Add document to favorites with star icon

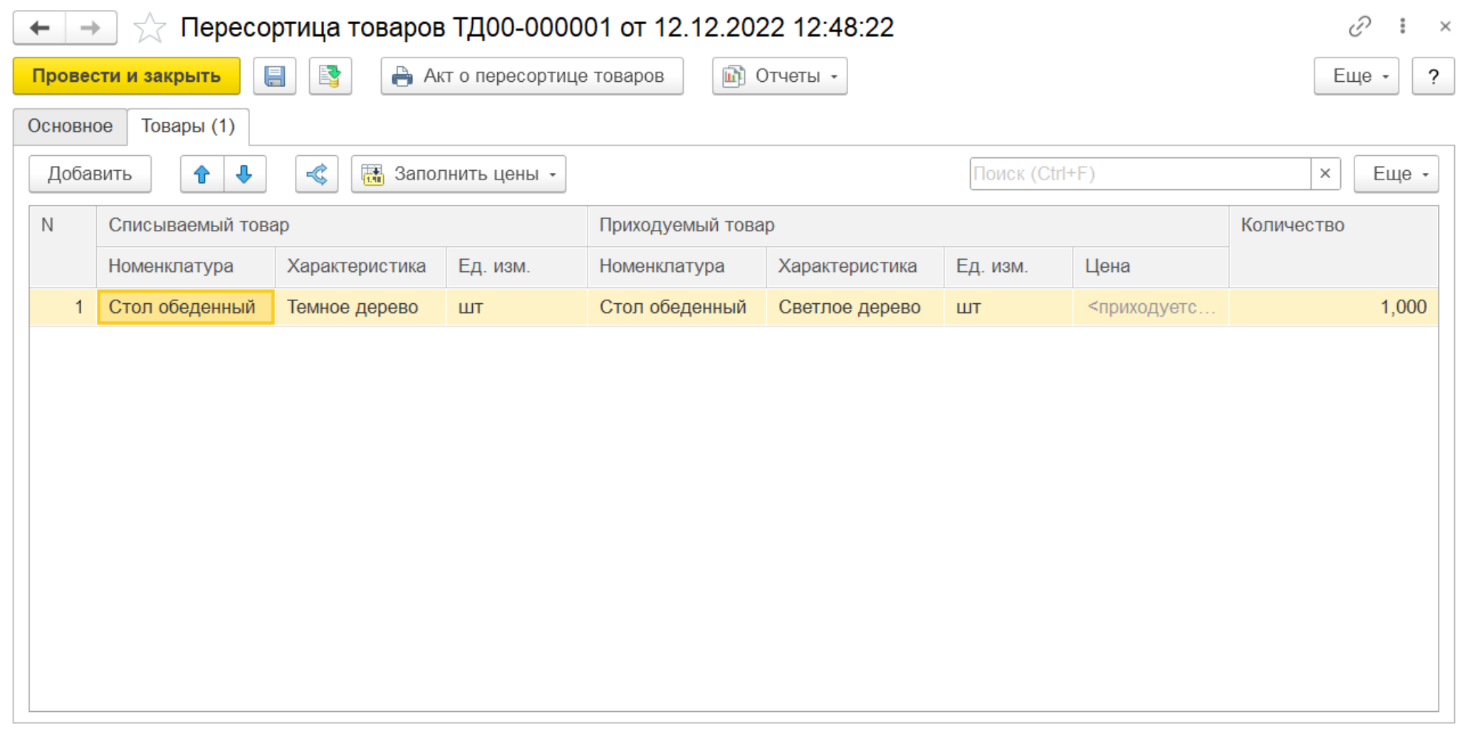coord(149,28)
